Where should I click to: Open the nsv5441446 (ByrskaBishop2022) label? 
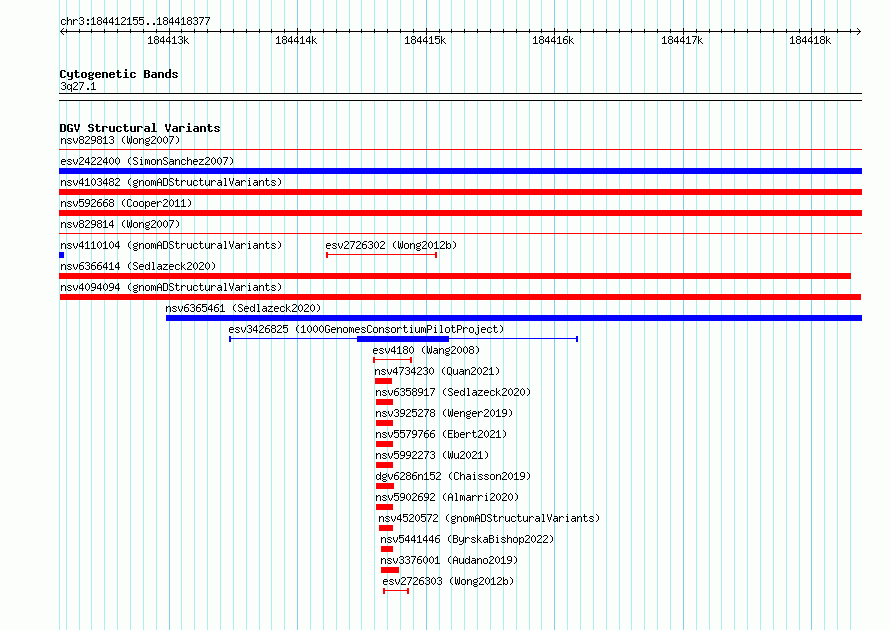[467, 539]
